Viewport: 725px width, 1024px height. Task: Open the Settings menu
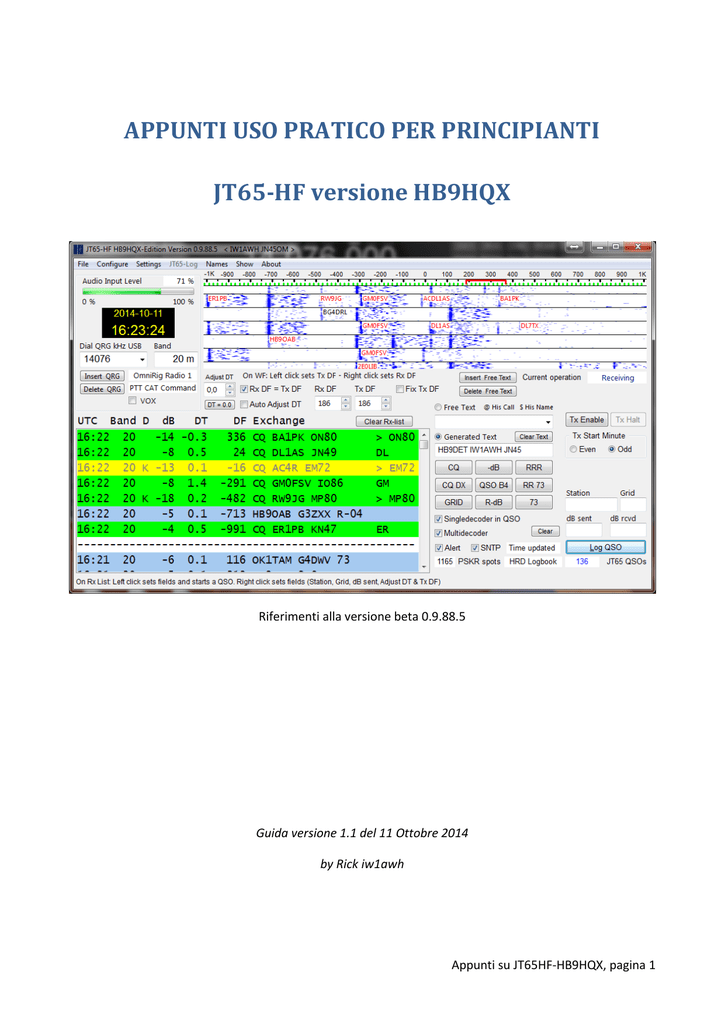[148, 264]
